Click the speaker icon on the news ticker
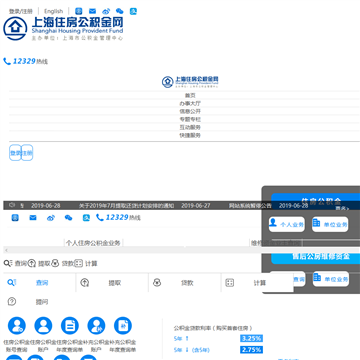 pyautogui.click(x=12, y=205)
